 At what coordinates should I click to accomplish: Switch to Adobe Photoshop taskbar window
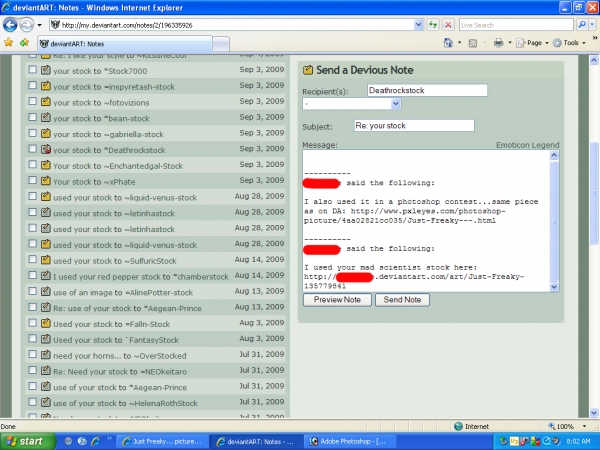point(350,441)
